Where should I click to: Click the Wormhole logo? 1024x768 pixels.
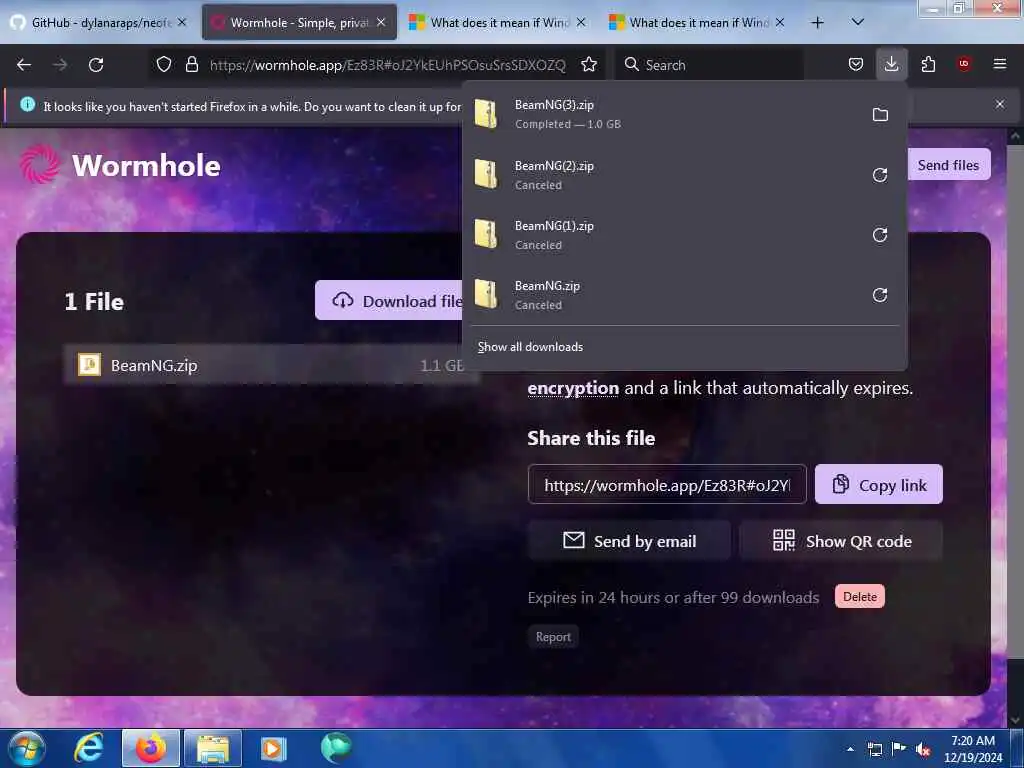tap(120, 165)
